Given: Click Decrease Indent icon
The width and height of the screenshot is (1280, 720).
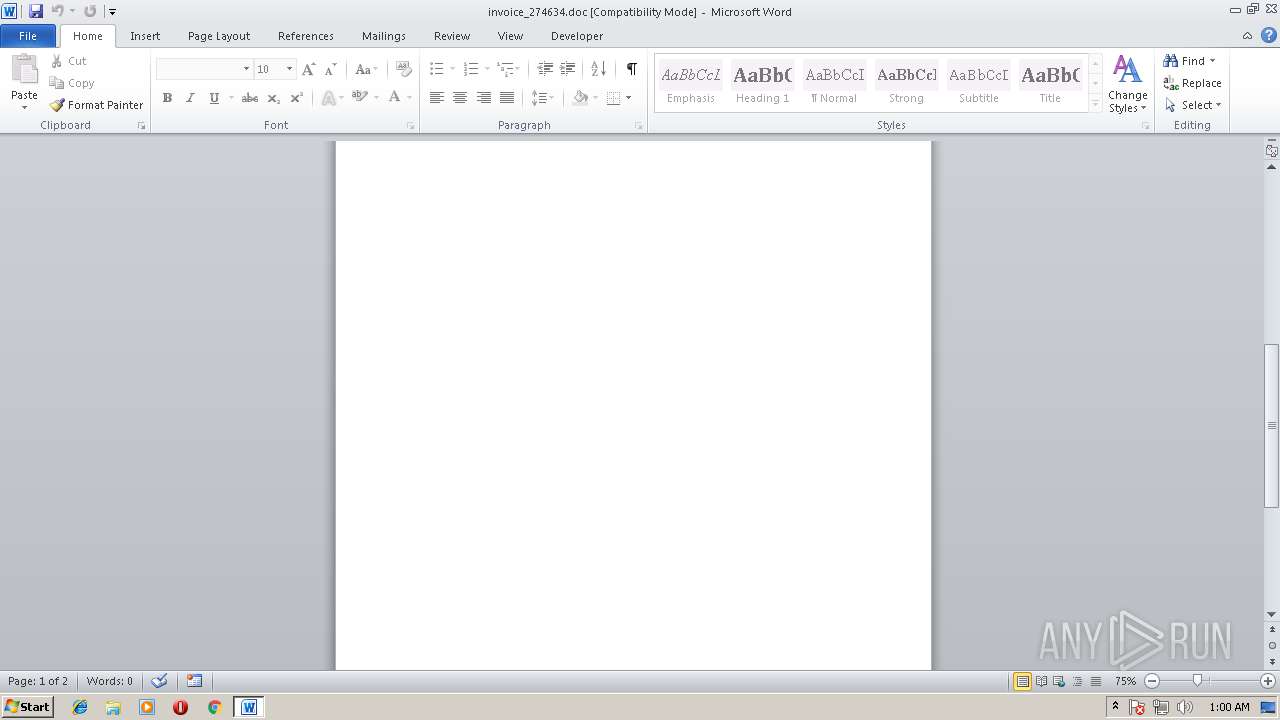Looking at the screenshot, I should pyautogui.click(x=545, y=69).
